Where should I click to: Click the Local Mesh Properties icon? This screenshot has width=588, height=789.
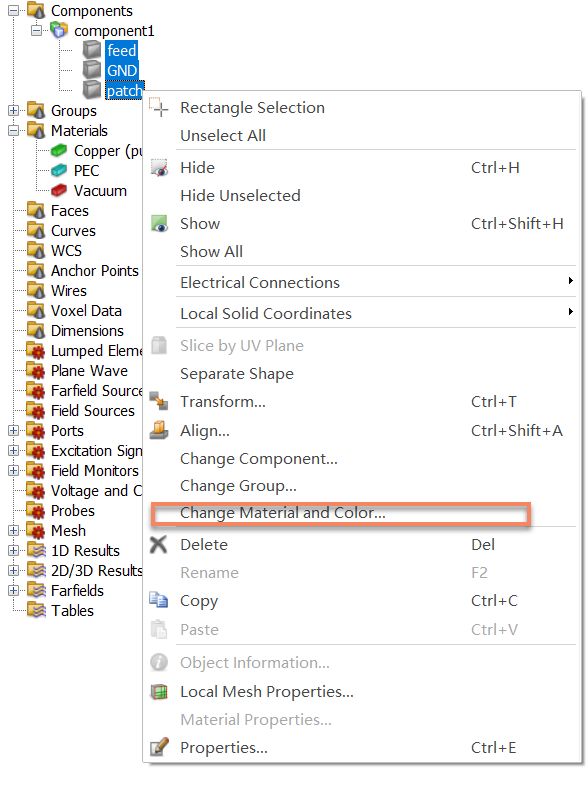tap(159, 691)
